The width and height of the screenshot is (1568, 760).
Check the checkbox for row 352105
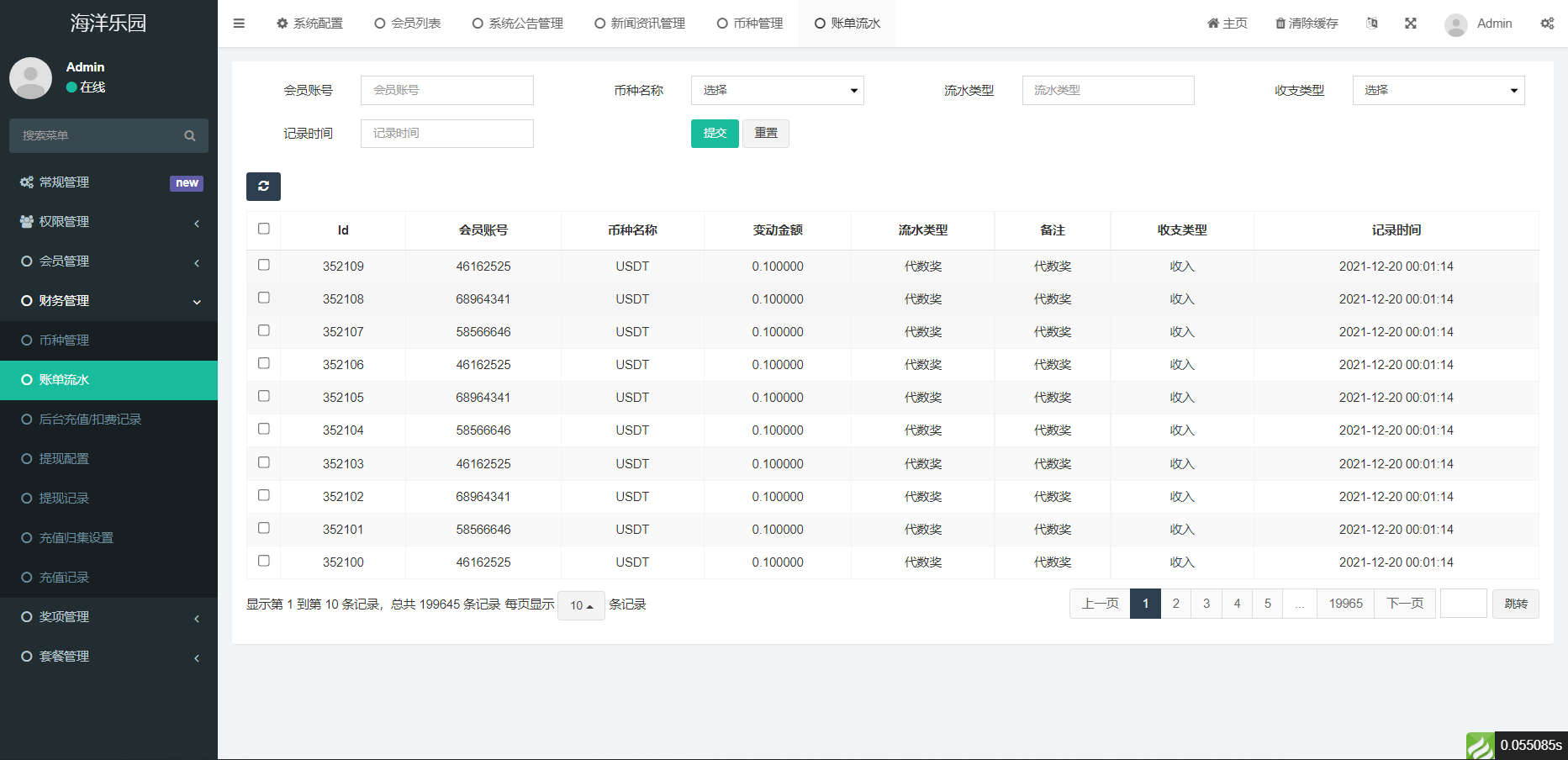[264, 396]
